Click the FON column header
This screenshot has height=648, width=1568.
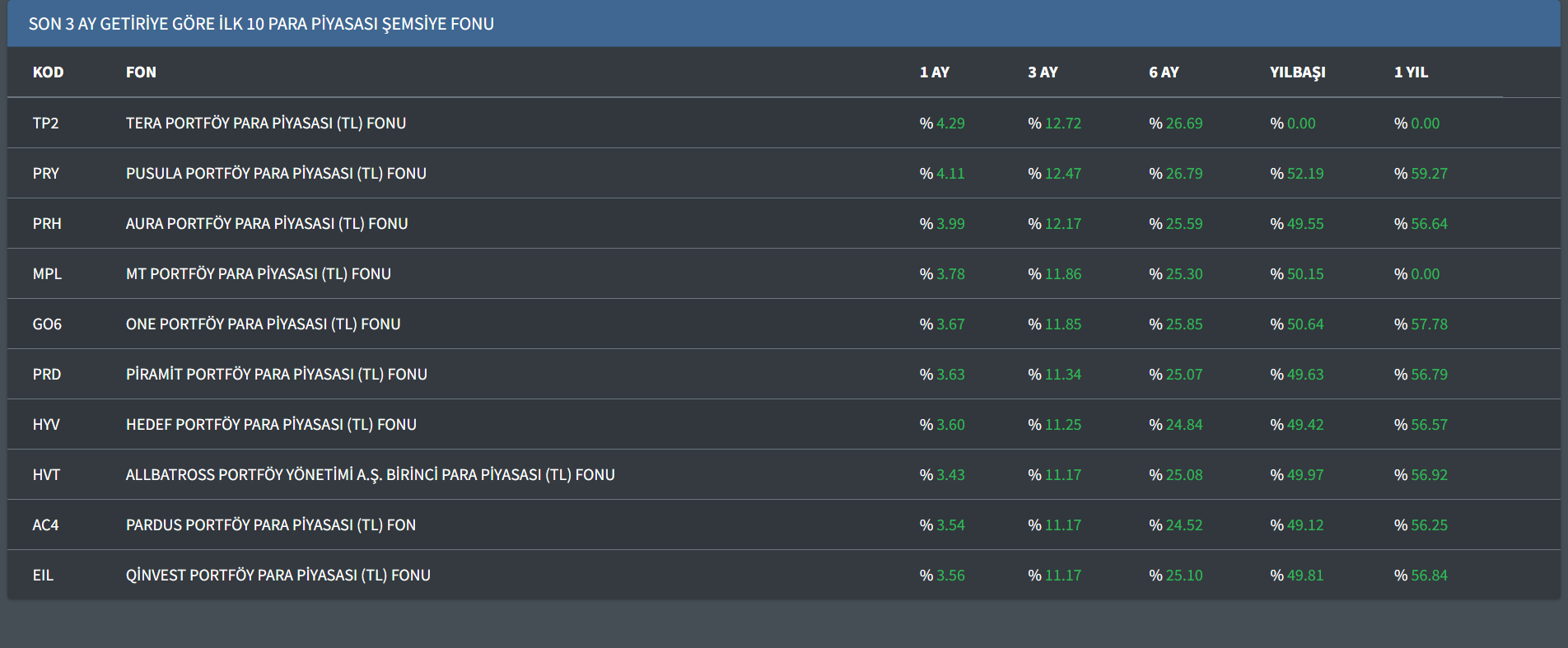(x=141, y=72)
